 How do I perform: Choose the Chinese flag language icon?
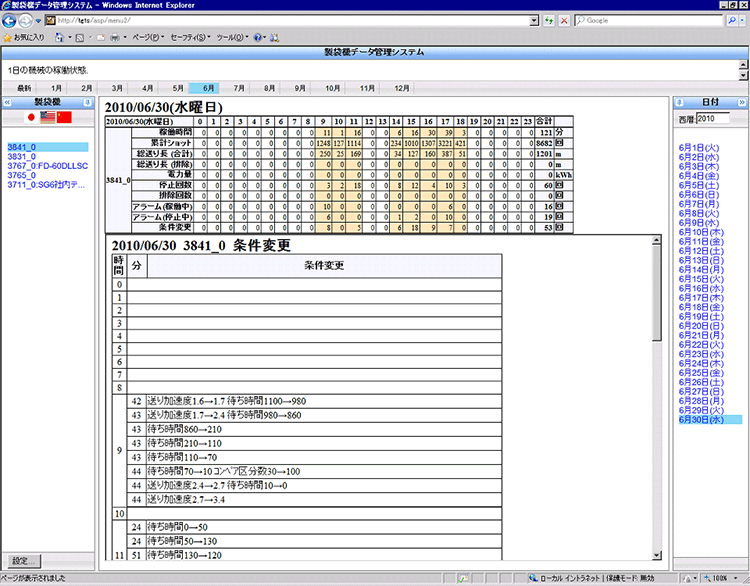65,118
